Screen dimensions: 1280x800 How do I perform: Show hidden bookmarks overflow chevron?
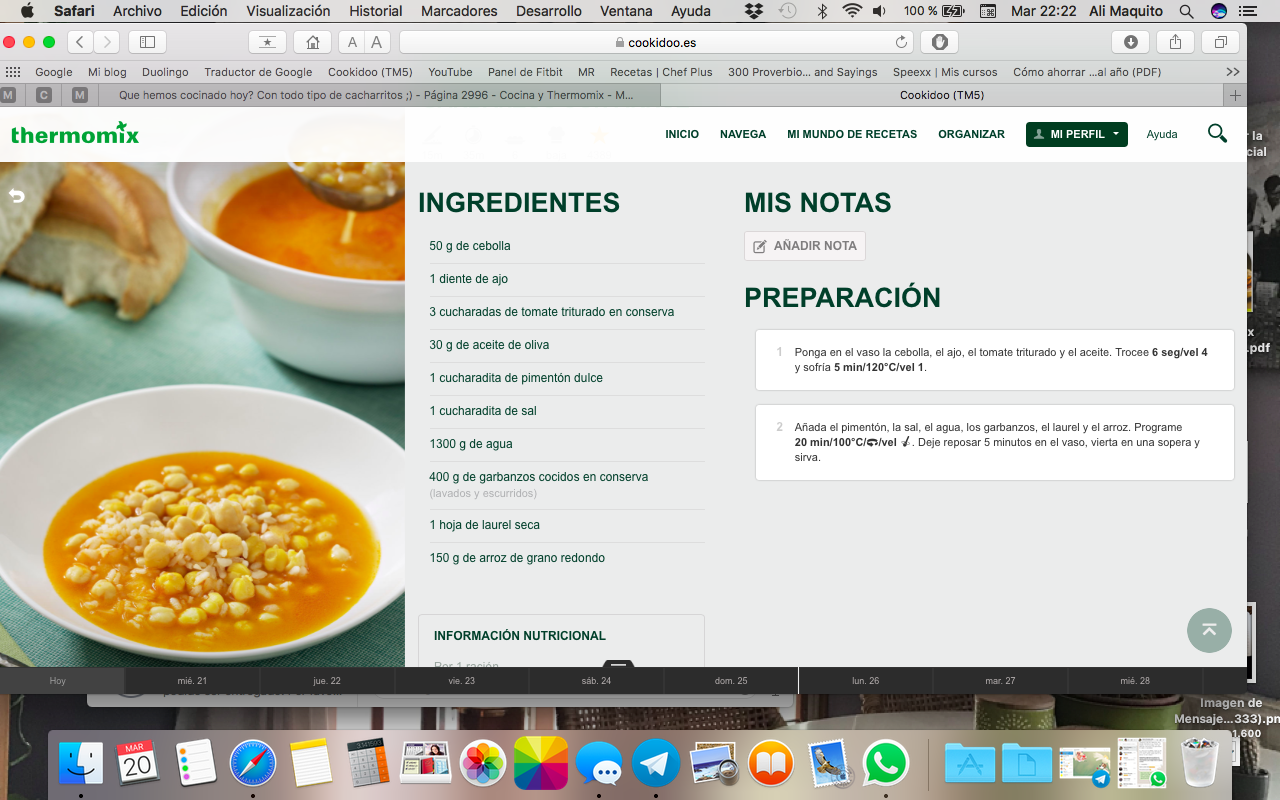pyautogui.click(x=1233, y=72)
